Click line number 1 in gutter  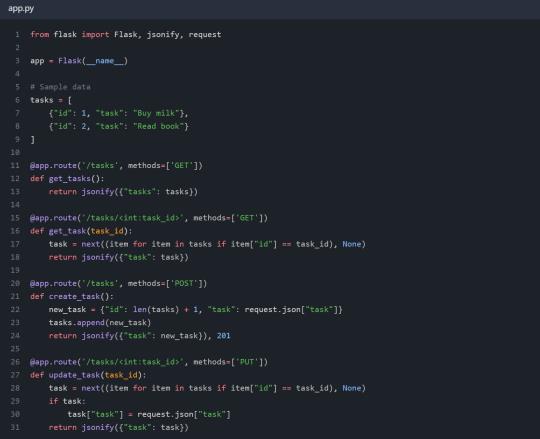click(x=17, y=35)
